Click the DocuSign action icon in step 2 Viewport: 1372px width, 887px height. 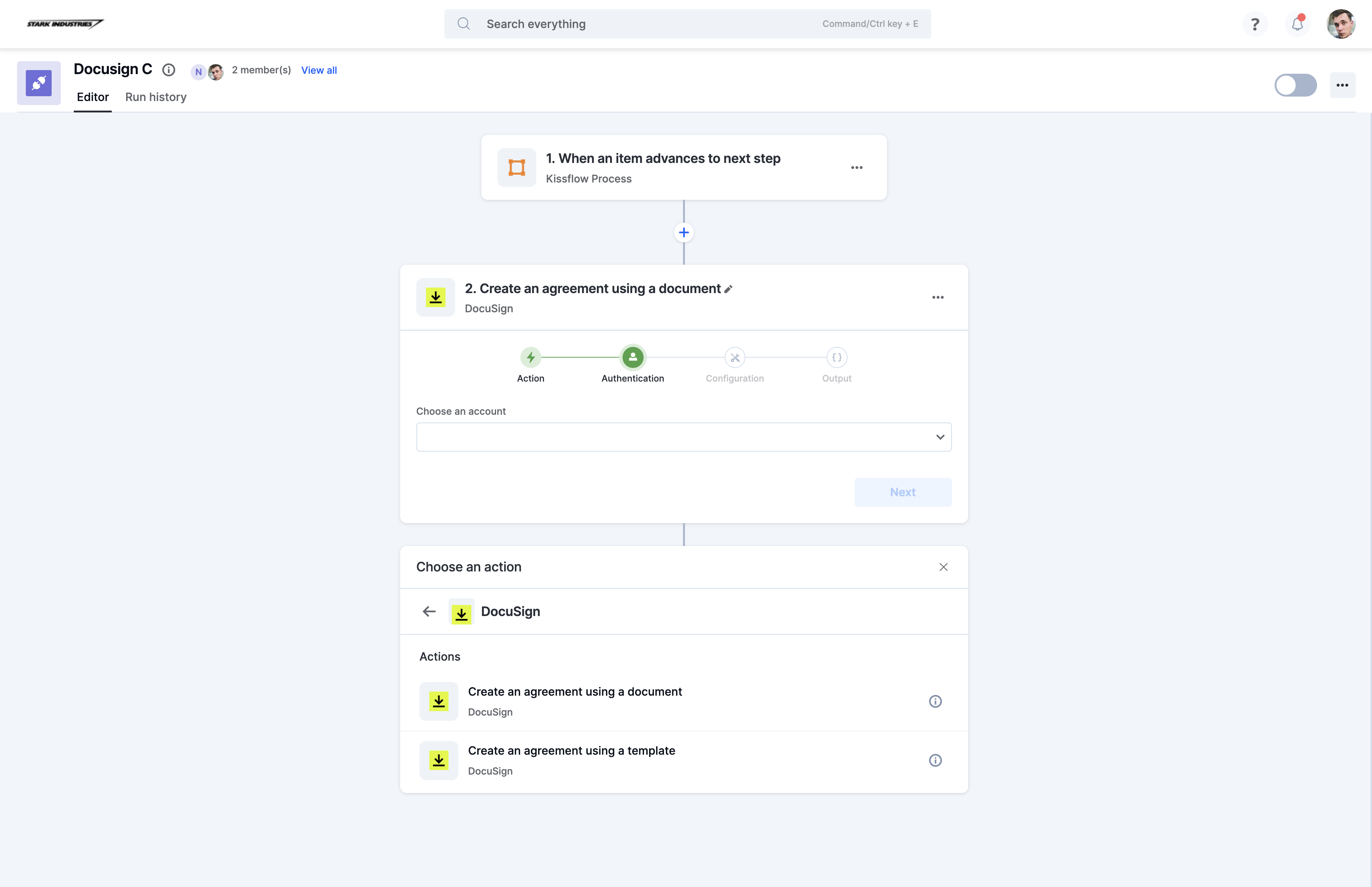point(436,297)
